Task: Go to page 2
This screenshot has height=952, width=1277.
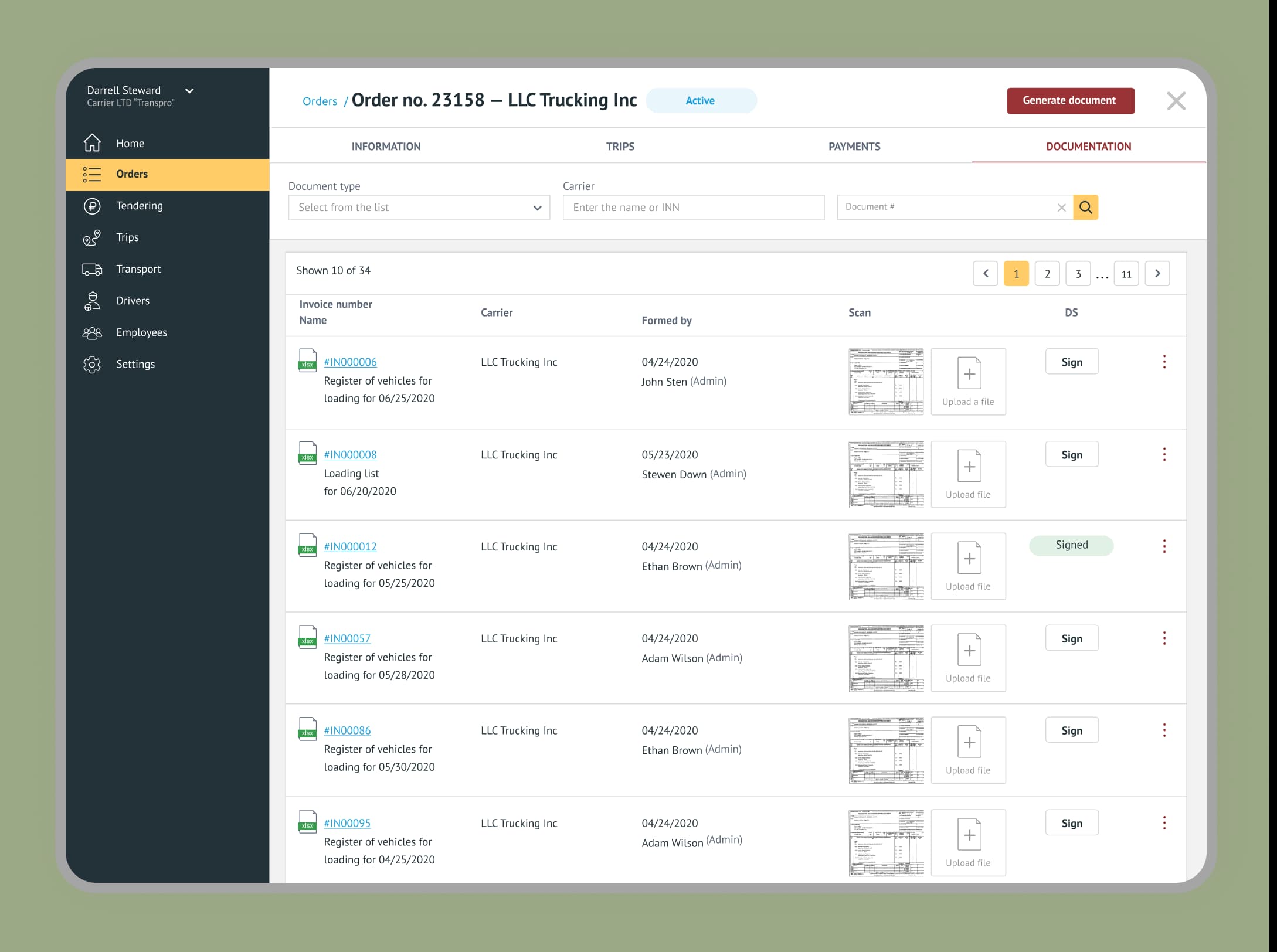Action: 1047,273
